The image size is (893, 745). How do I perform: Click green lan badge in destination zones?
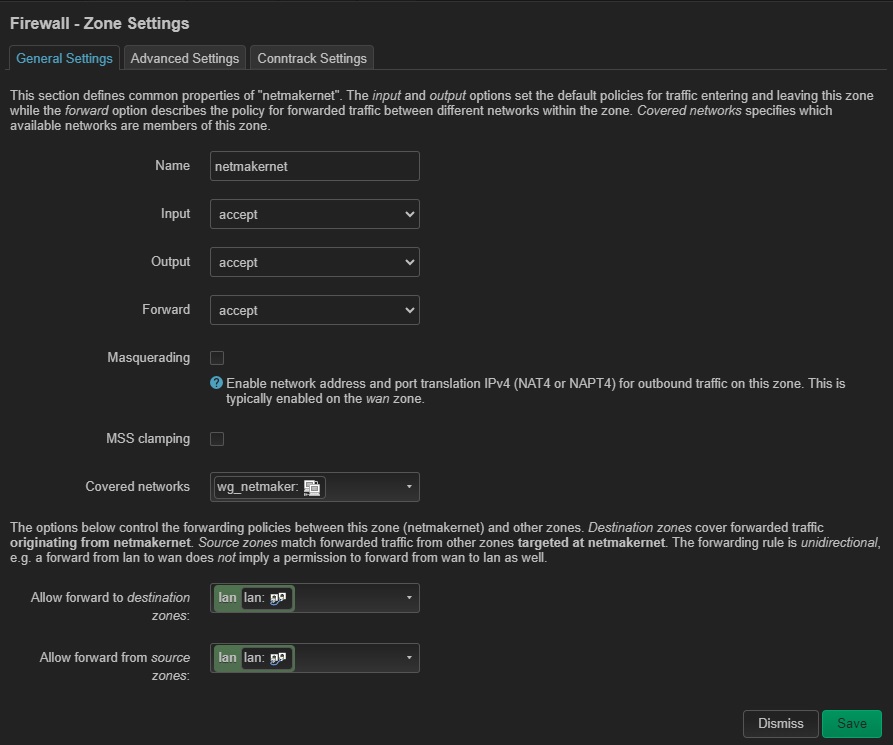227,598
